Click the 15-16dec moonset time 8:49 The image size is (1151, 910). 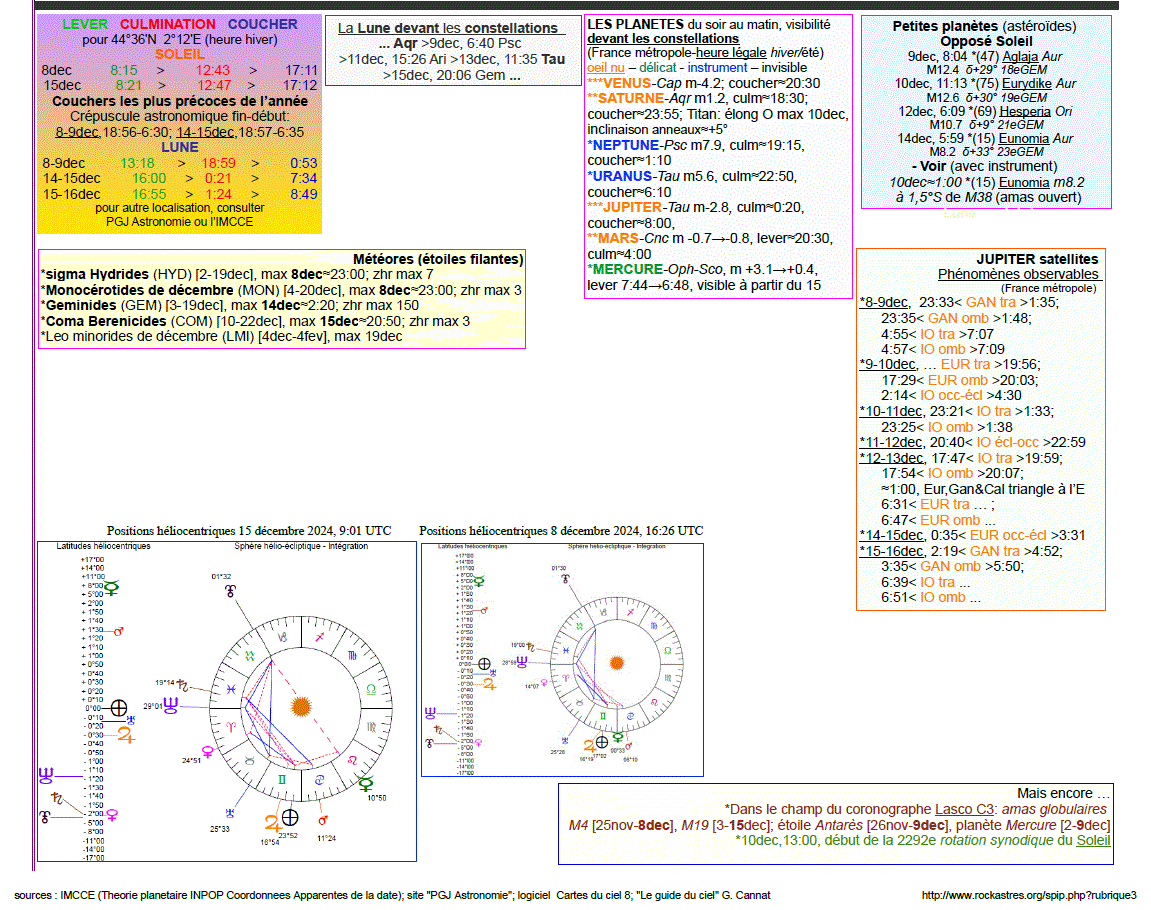304,194
